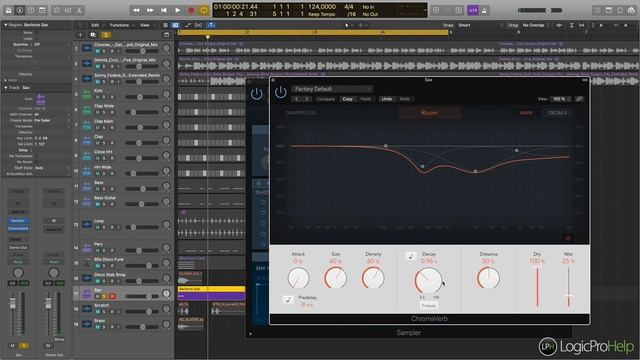Image resolution: width=640 pixels, height=360 pixels.
Task: Toggle record enable R on Sax track
Action: pyautogui.click(x=112, y=296)
